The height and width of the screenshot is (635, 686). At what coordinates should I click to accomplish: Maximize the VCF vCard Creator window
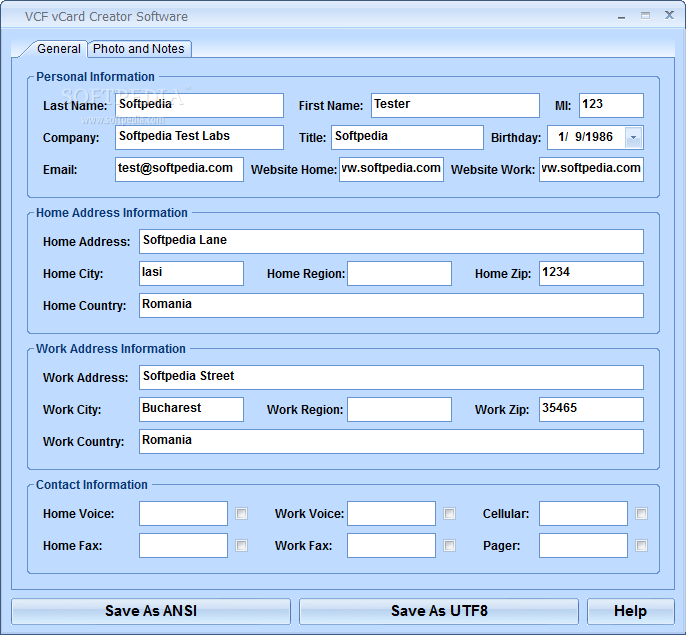[645, 16]
